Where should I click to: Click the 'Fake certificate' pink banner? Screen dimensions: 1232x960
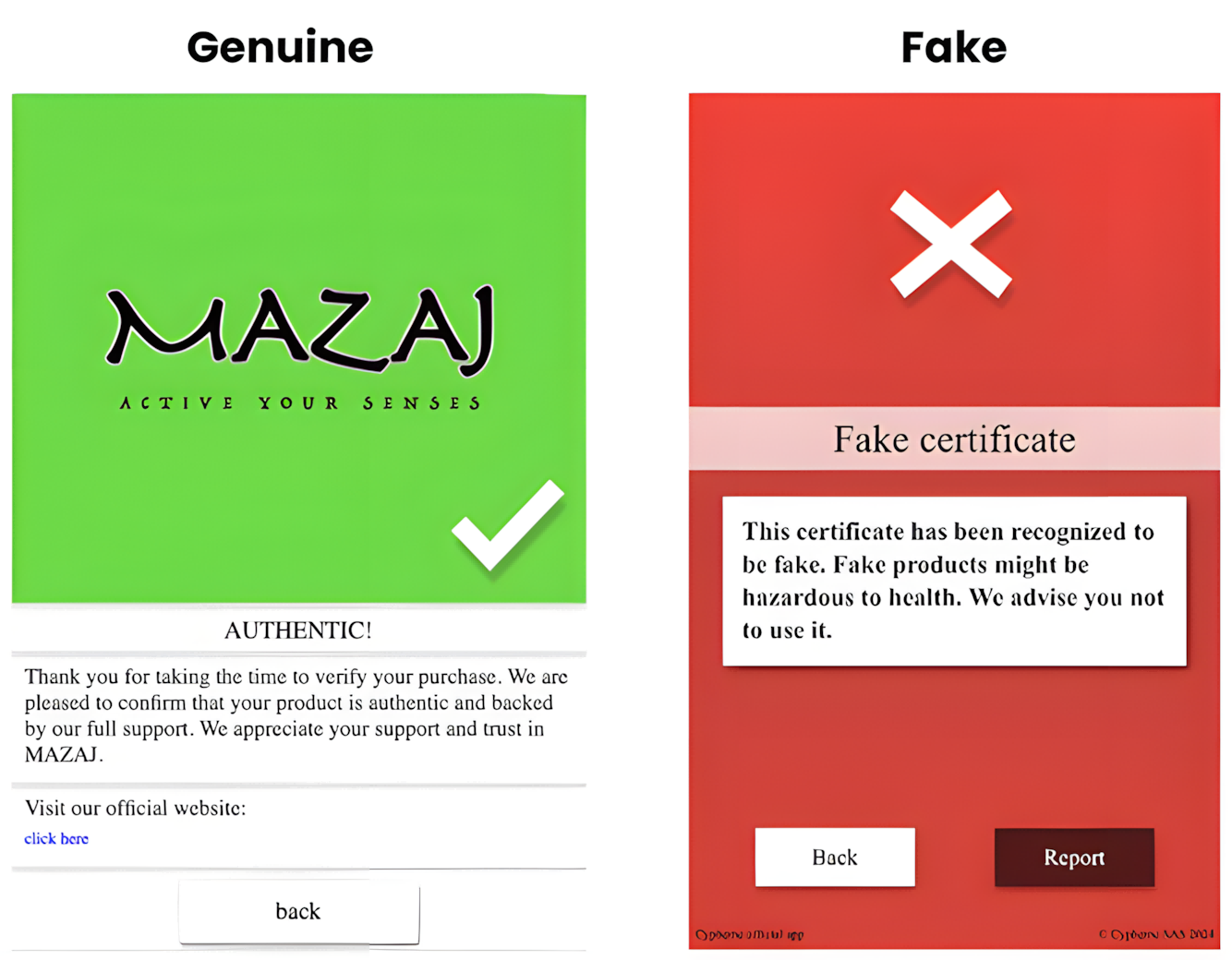(x=954, y=439)
